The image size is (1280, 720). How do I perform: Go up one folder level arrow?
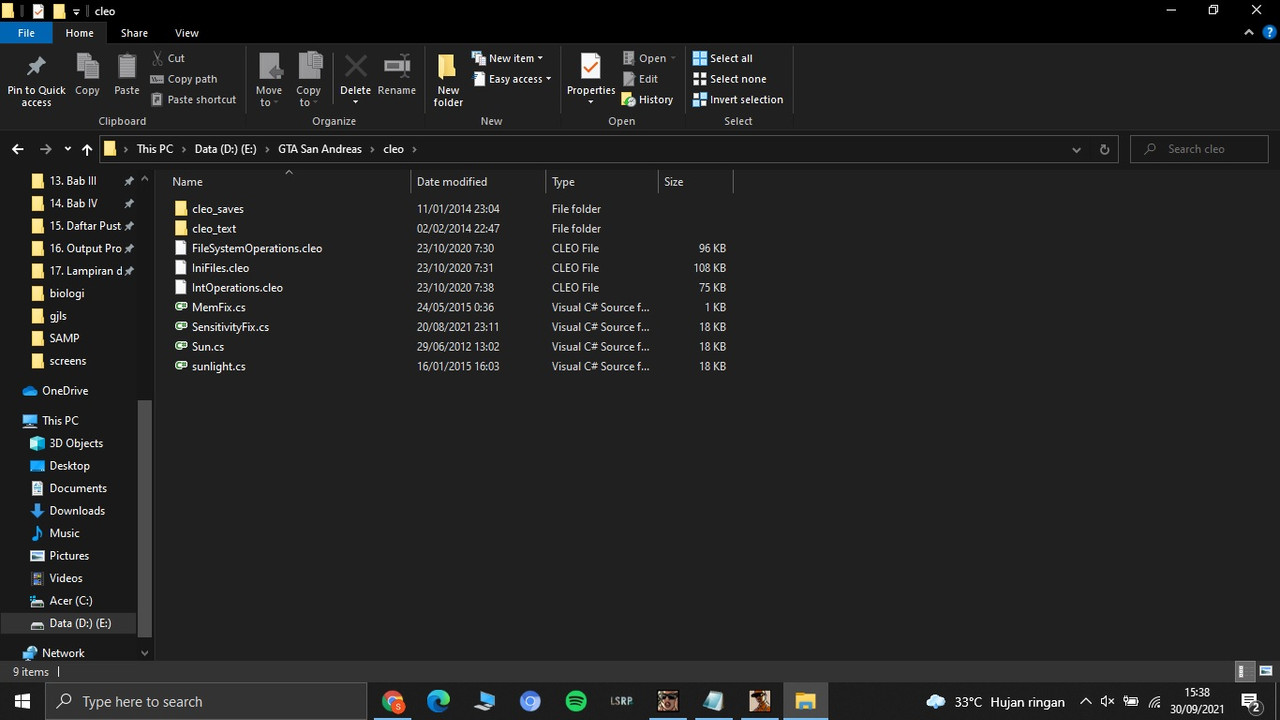click(x=87, y=149)
